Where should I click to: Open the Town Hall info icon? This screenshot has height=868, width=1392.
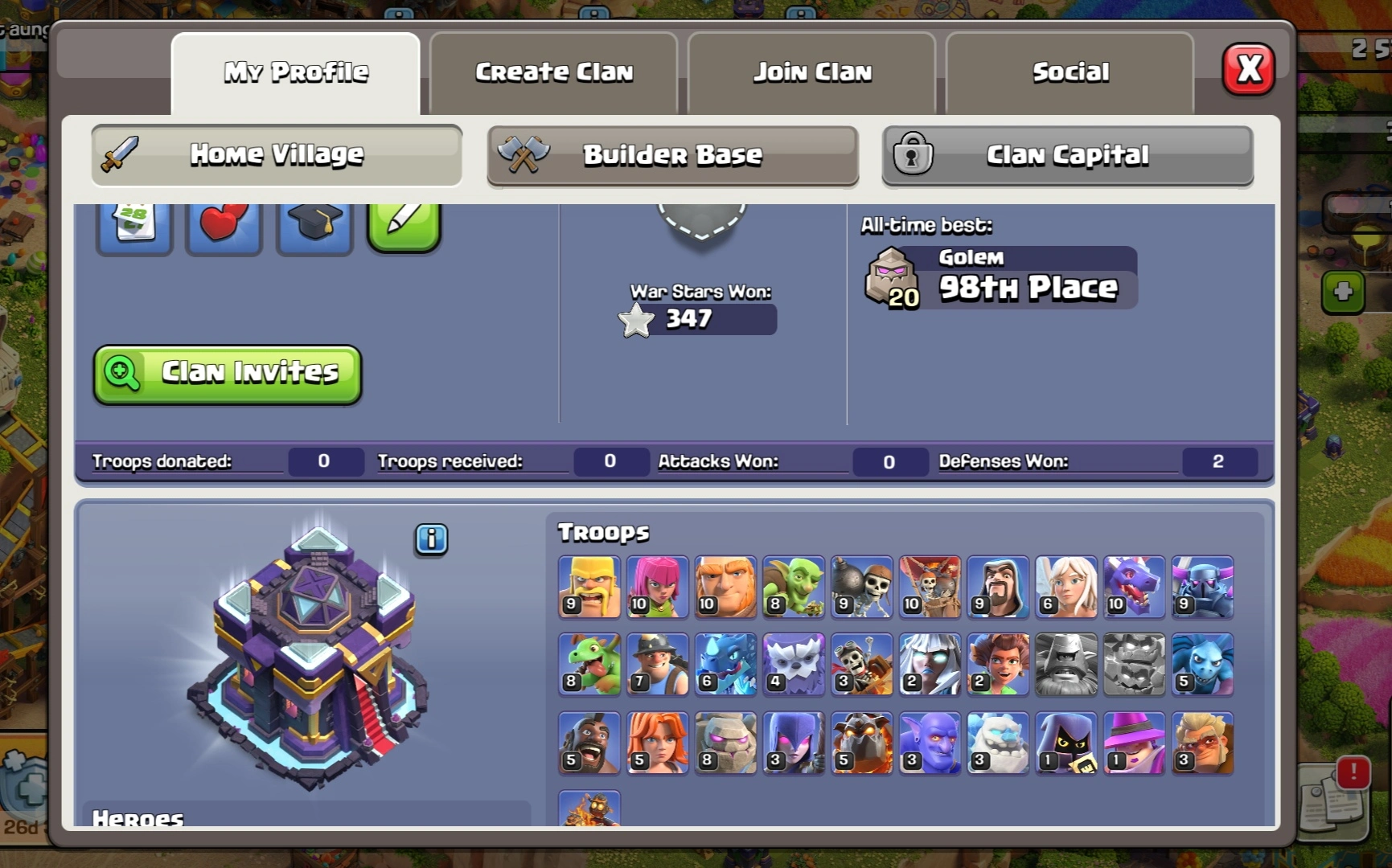431,539
